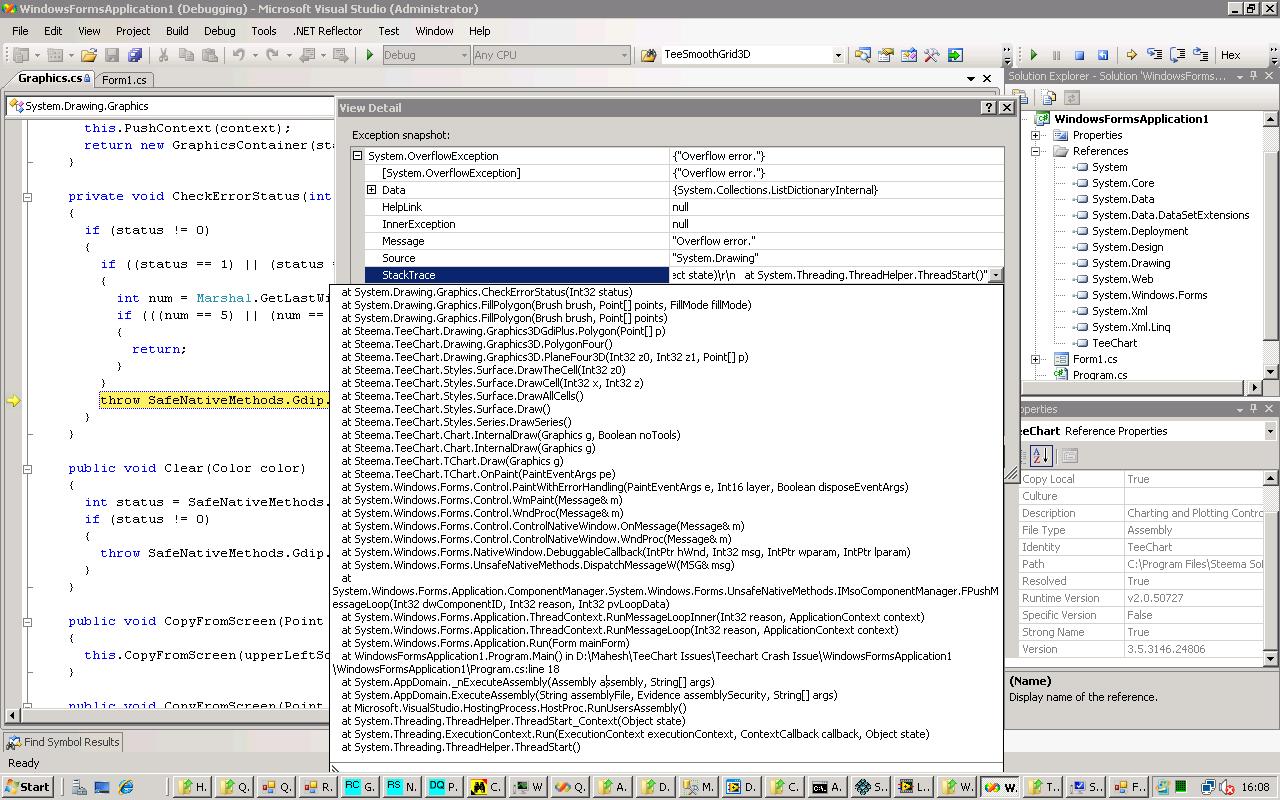1280x800 pixels.
Task: Click the green Start Debugging arrow left of Debug combo
Action: pyautogui.click(x=370, y=55)
